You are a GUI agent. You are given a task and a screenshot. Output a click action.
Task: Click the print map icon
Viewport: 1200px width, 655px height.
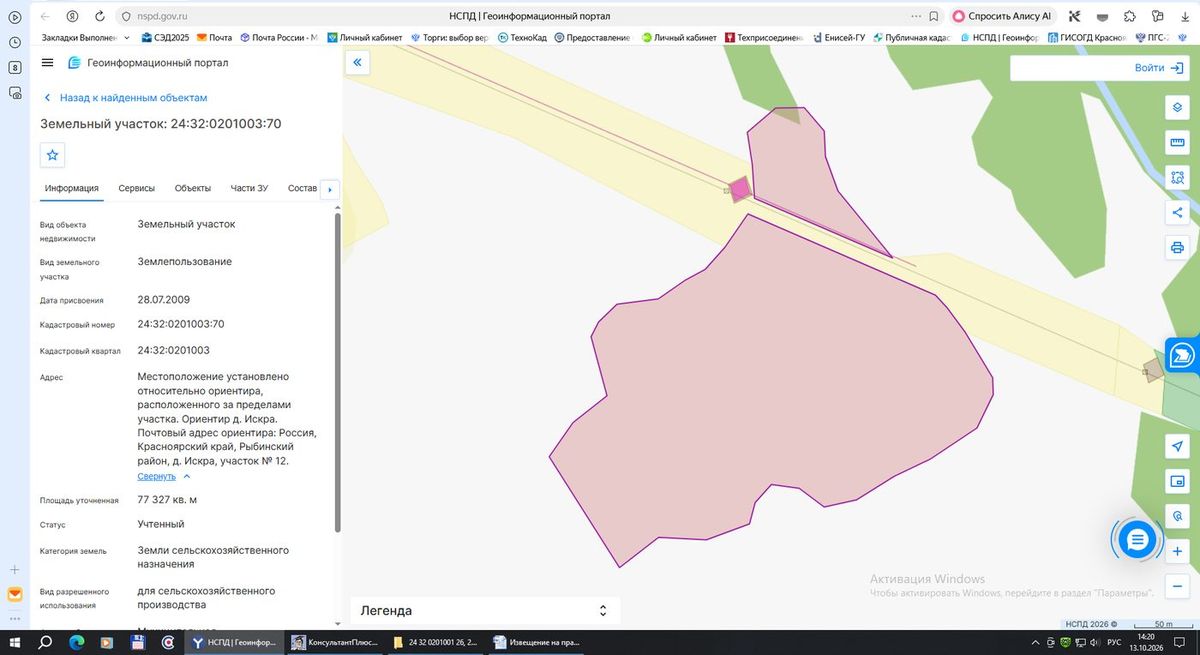[1177, 248]
